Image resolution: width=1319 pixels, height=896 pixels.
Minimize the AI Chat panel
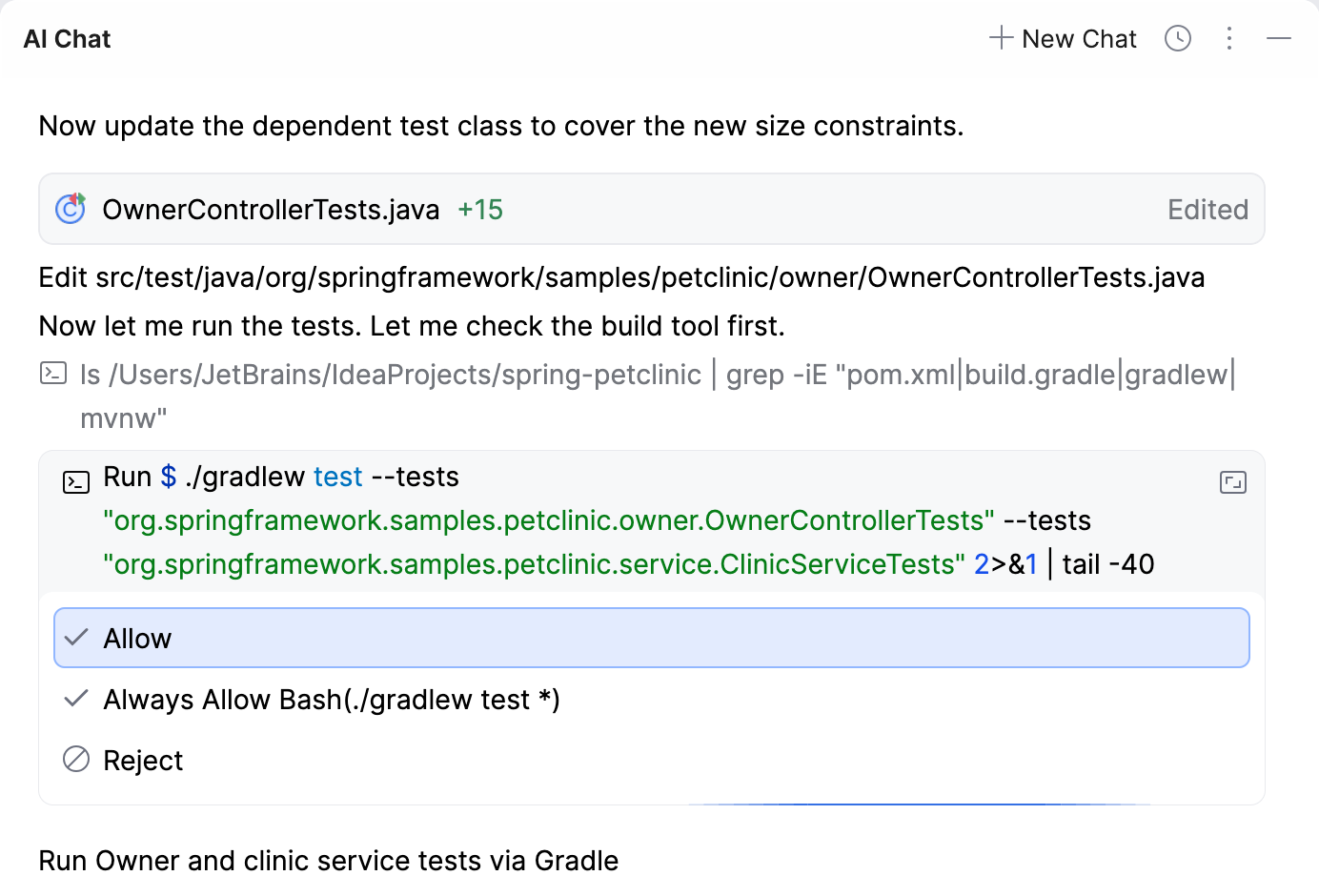(x=1279, y=38)
